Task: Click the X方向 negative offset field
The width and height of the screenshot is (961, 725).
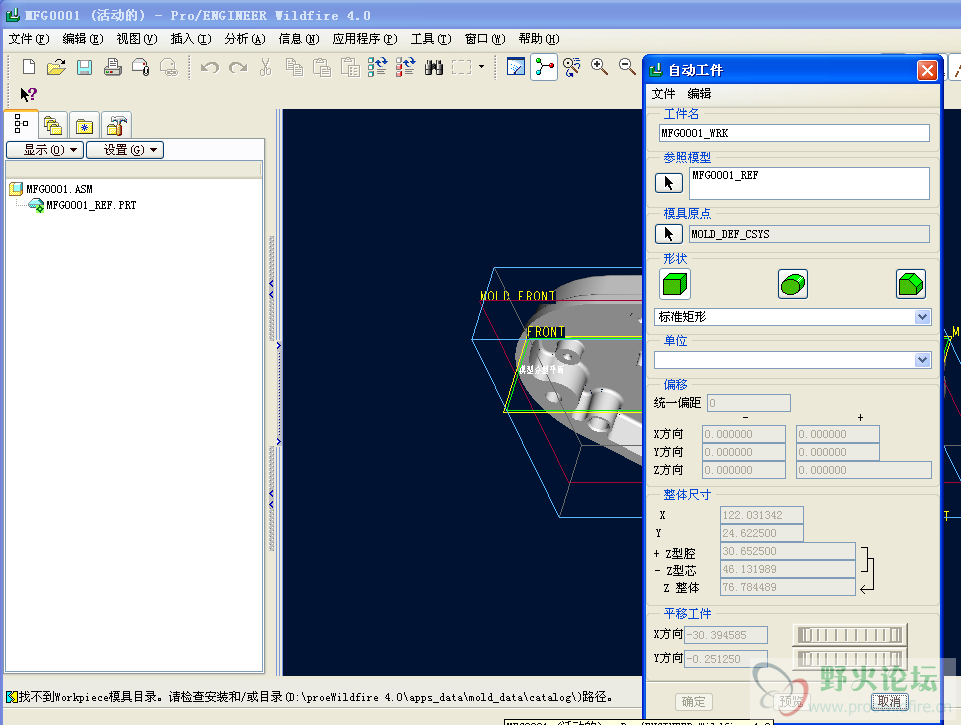Action: 744,434
